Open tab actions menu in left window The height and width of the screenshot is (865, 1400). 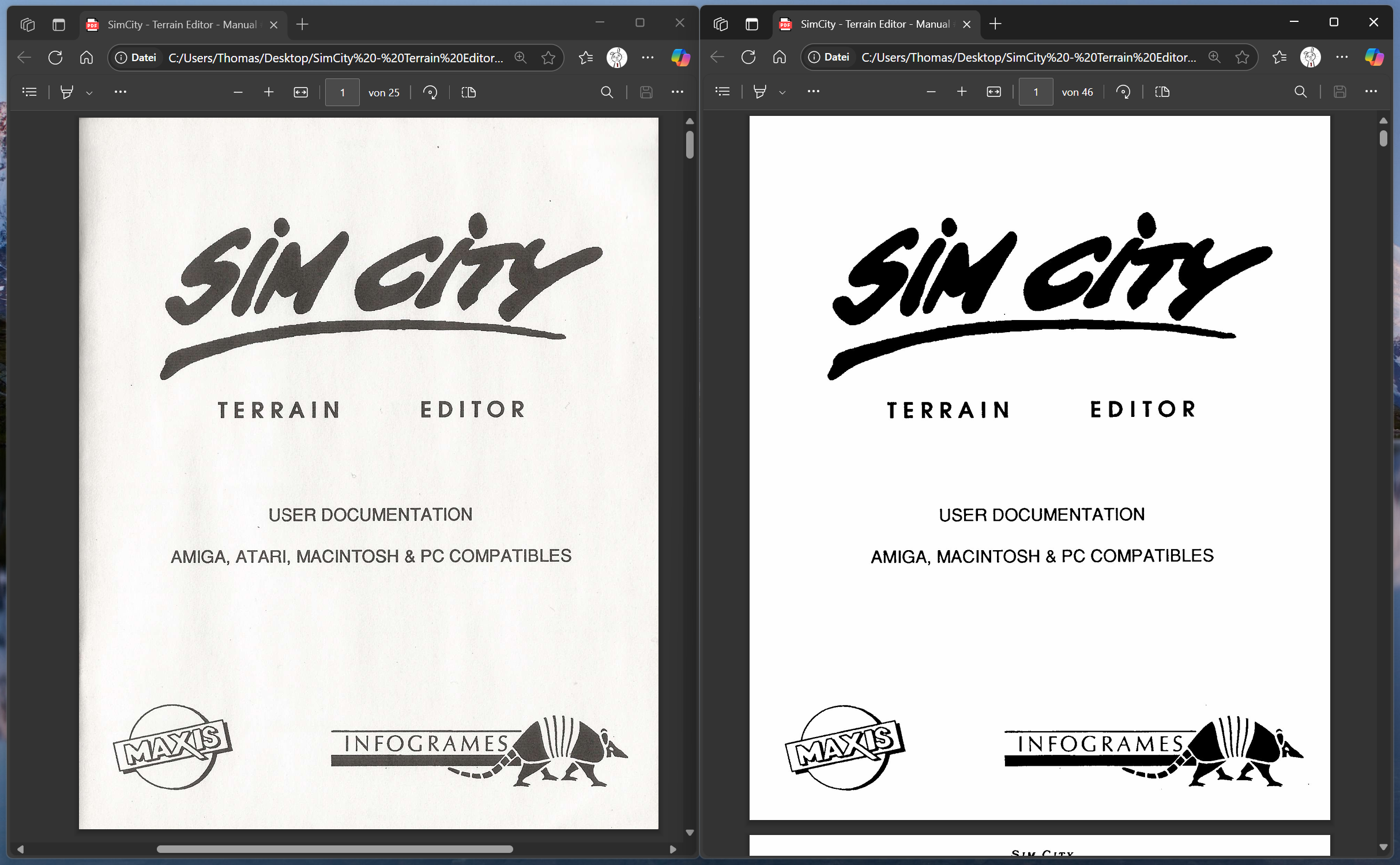59,24
